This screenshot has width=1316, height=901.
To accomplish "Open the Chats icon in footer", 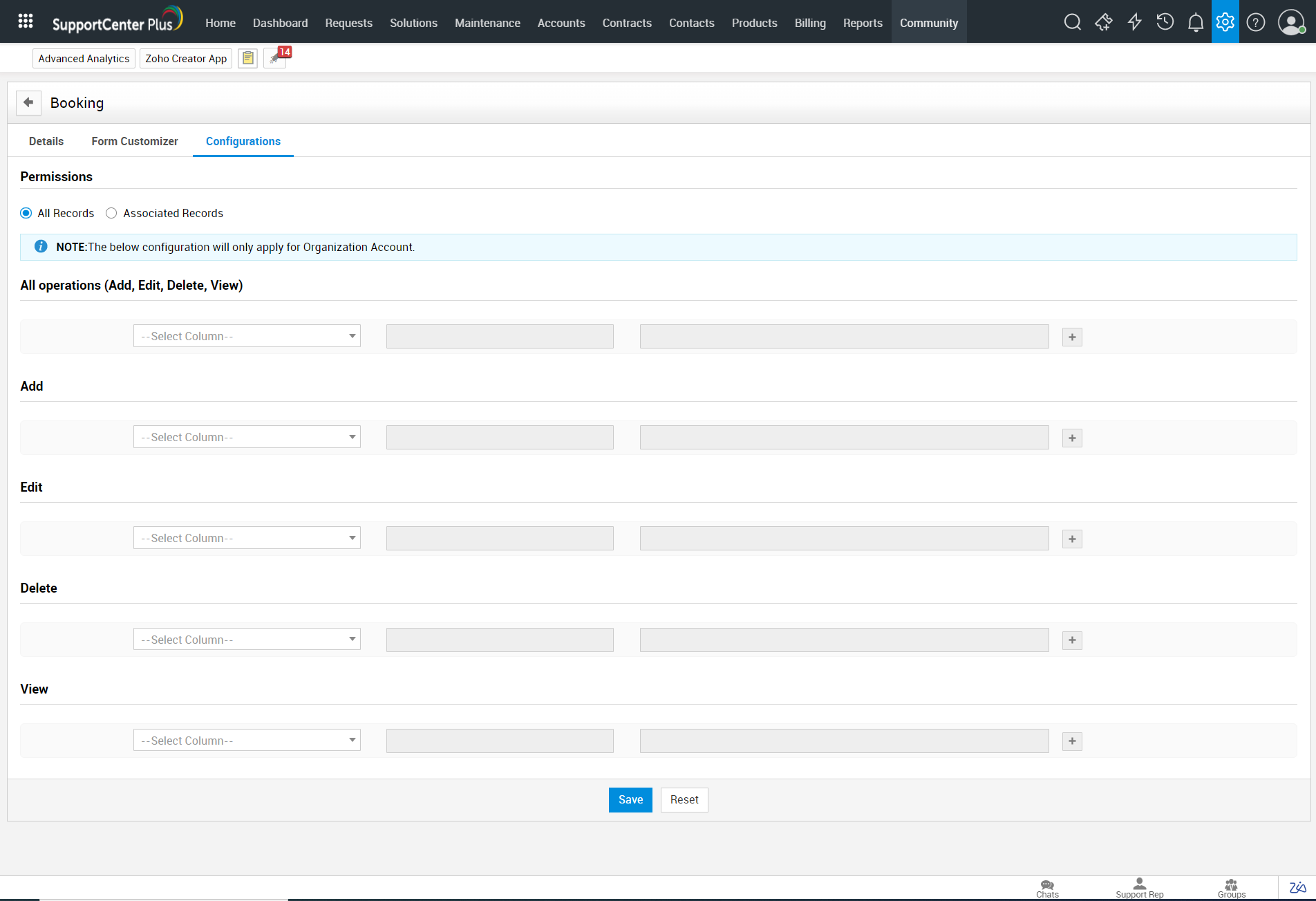I will (1047, 888).
